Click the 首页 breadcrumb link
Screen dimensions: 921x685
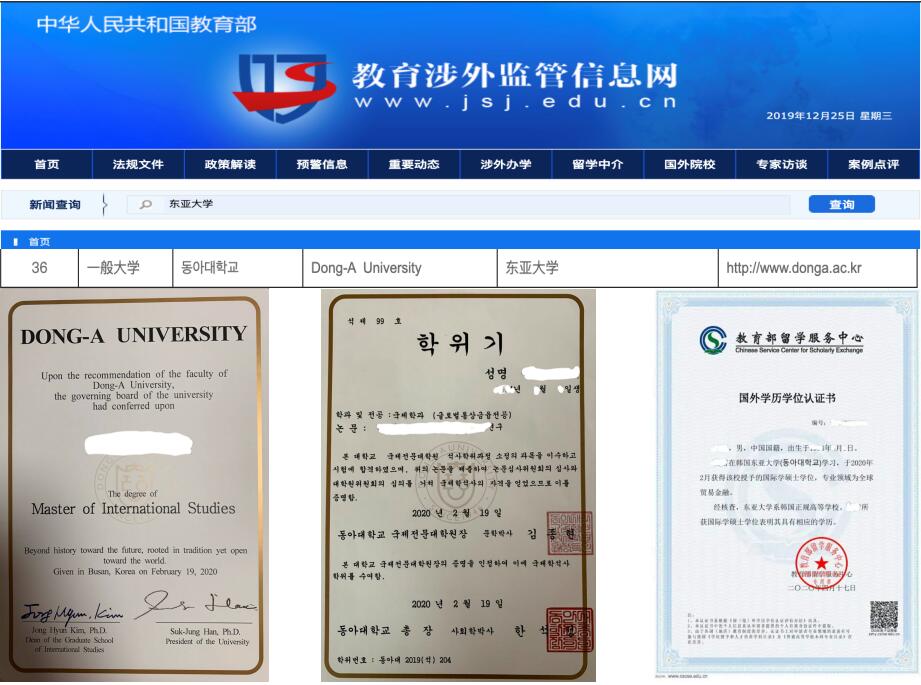(39, 241)
